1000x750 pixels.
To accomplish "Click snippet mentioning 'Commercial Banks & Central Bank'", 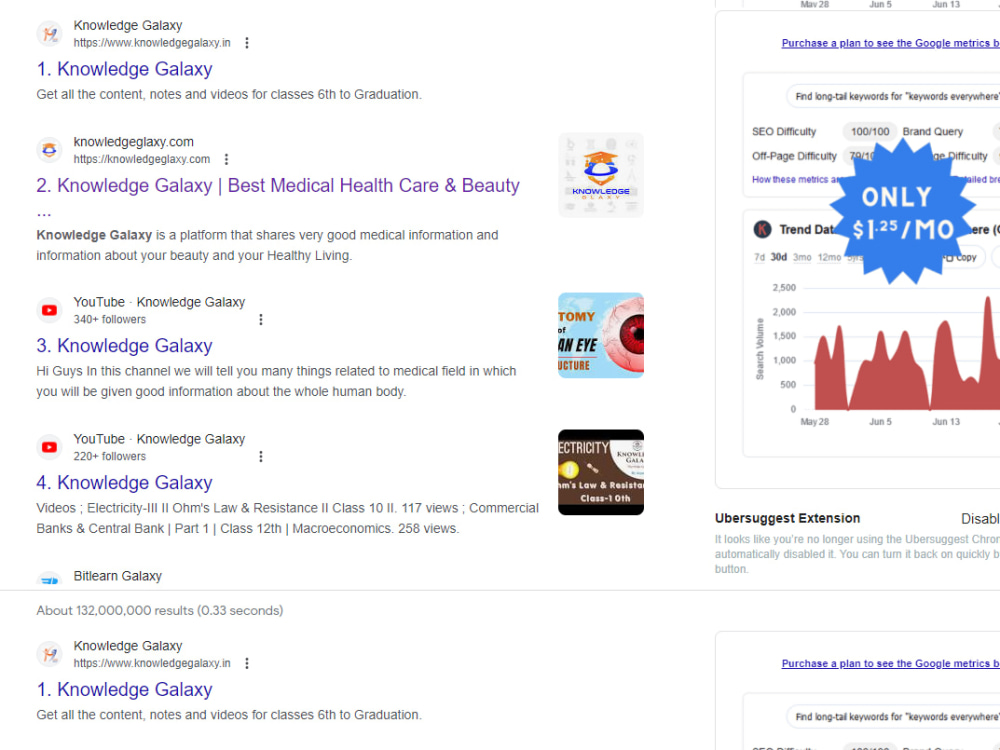I will tap(288, 518).
